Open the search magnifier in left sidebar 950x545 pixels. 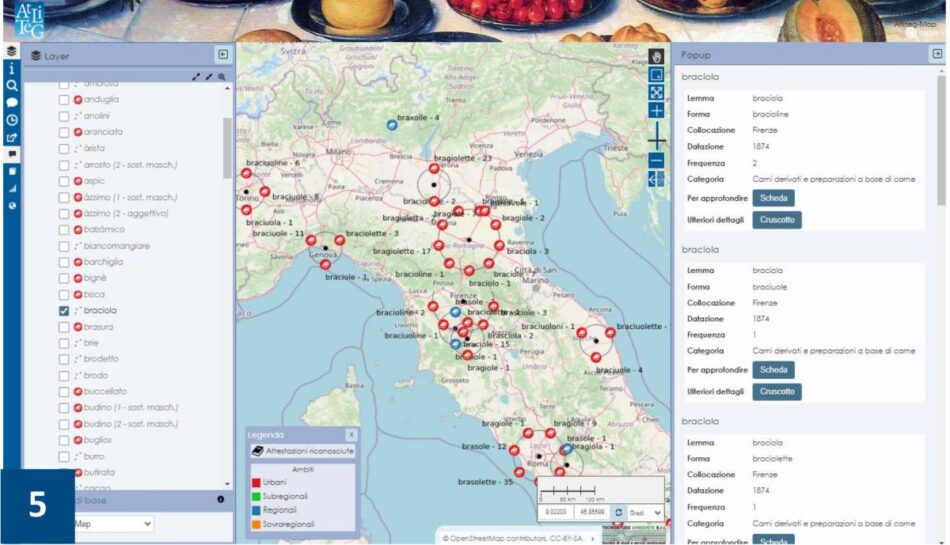click(12, 86)
